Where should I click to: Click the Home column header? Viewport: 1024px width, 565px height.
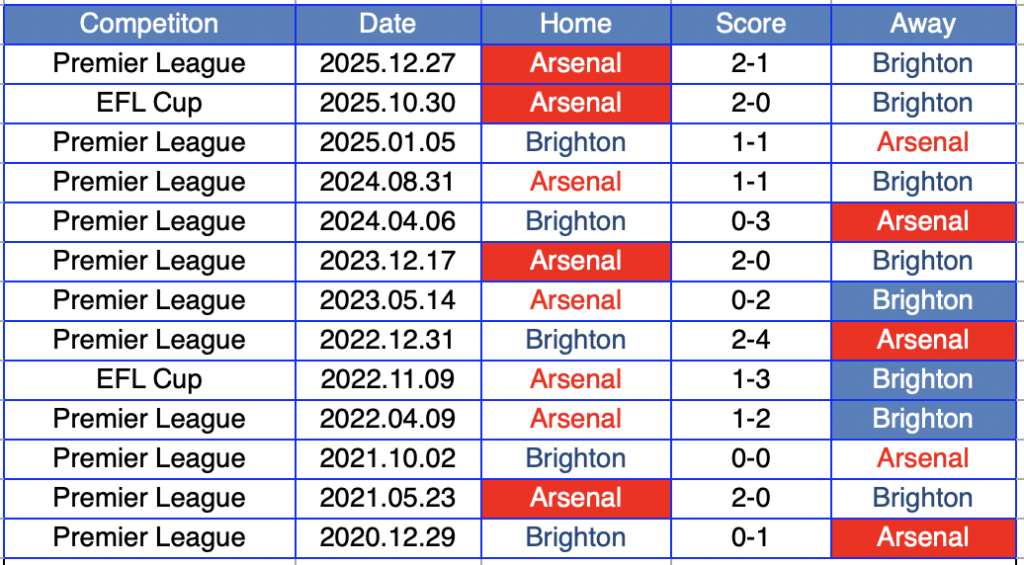pos(575,24)
